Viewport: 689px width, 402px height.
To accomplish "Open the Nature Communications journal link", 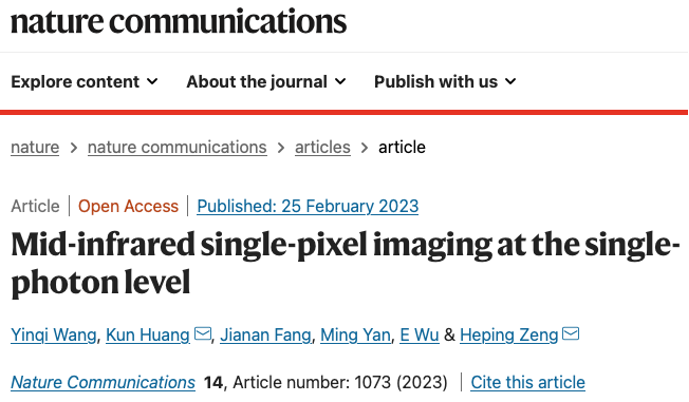I will tap(103, 382).
